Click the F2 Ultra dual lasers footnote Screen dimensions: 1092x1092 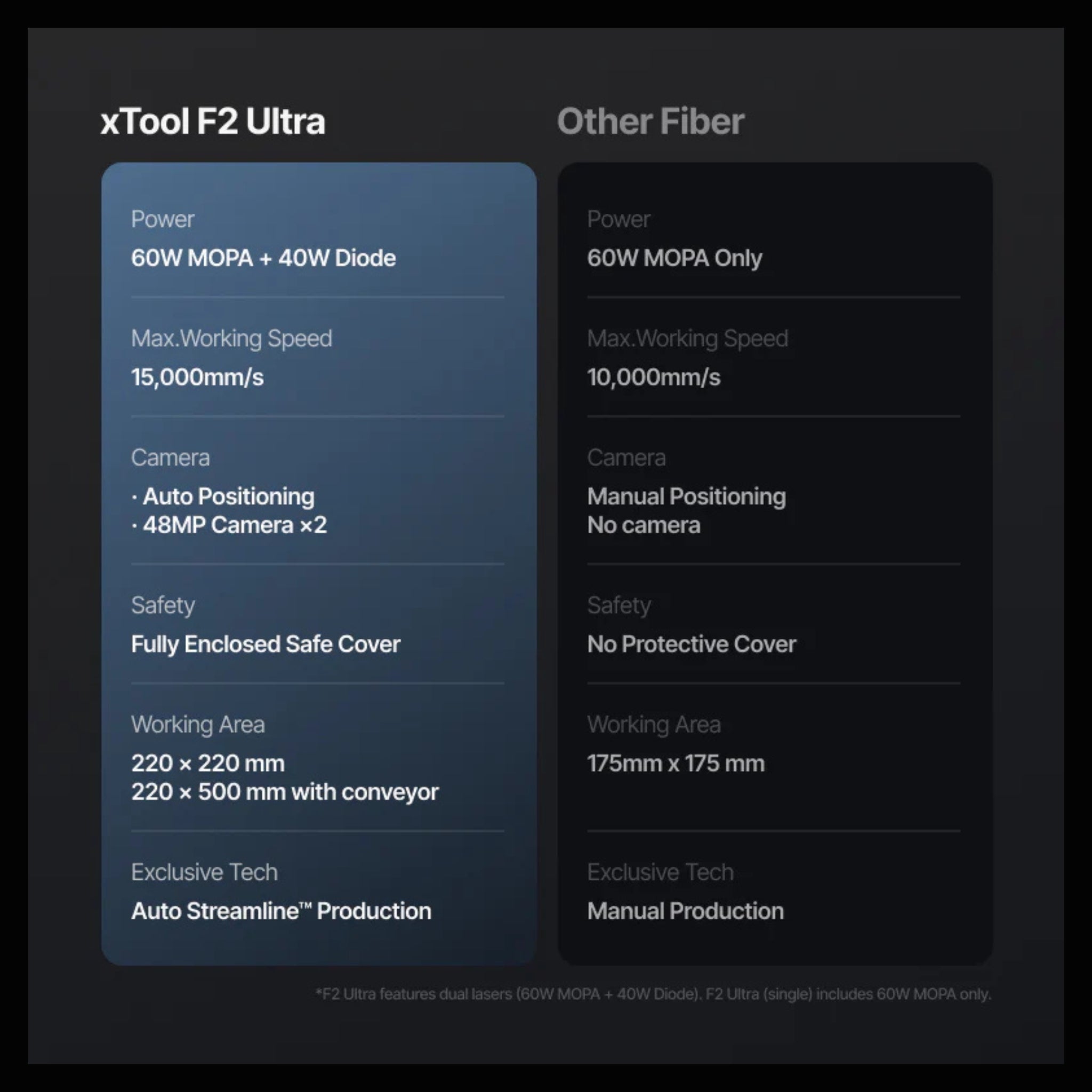653,994
